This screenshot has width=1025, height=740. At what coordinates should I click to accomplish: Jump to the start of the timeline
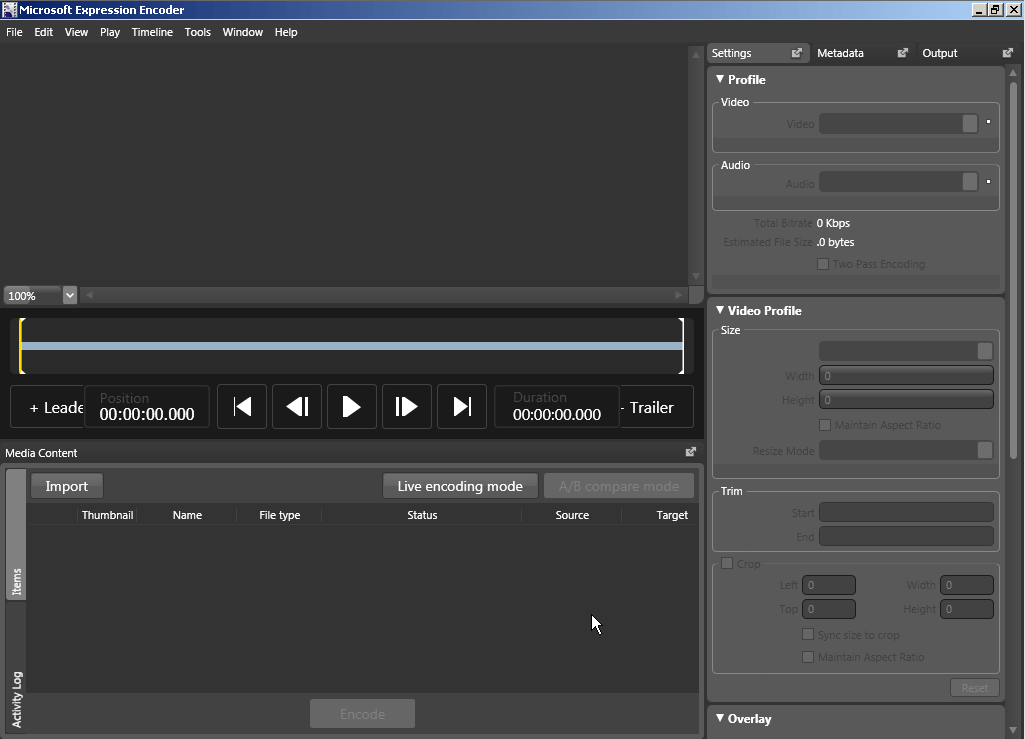[242, 407]
